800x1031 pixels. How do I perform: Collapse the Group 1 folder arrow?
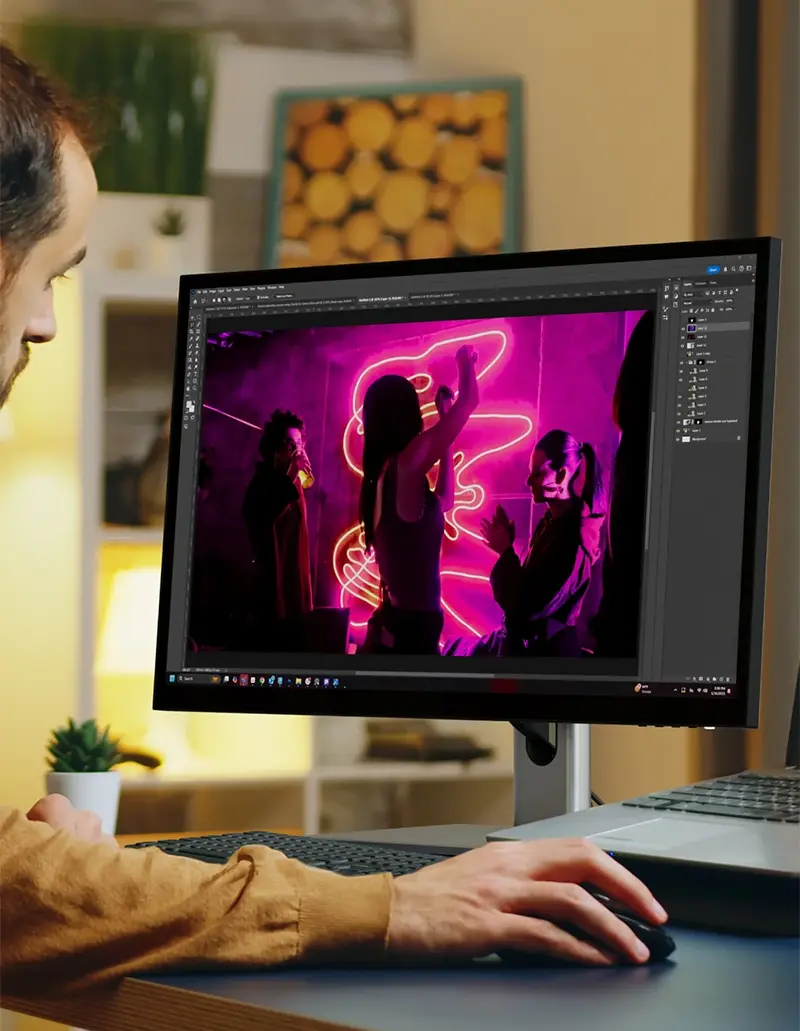(687, 363)
